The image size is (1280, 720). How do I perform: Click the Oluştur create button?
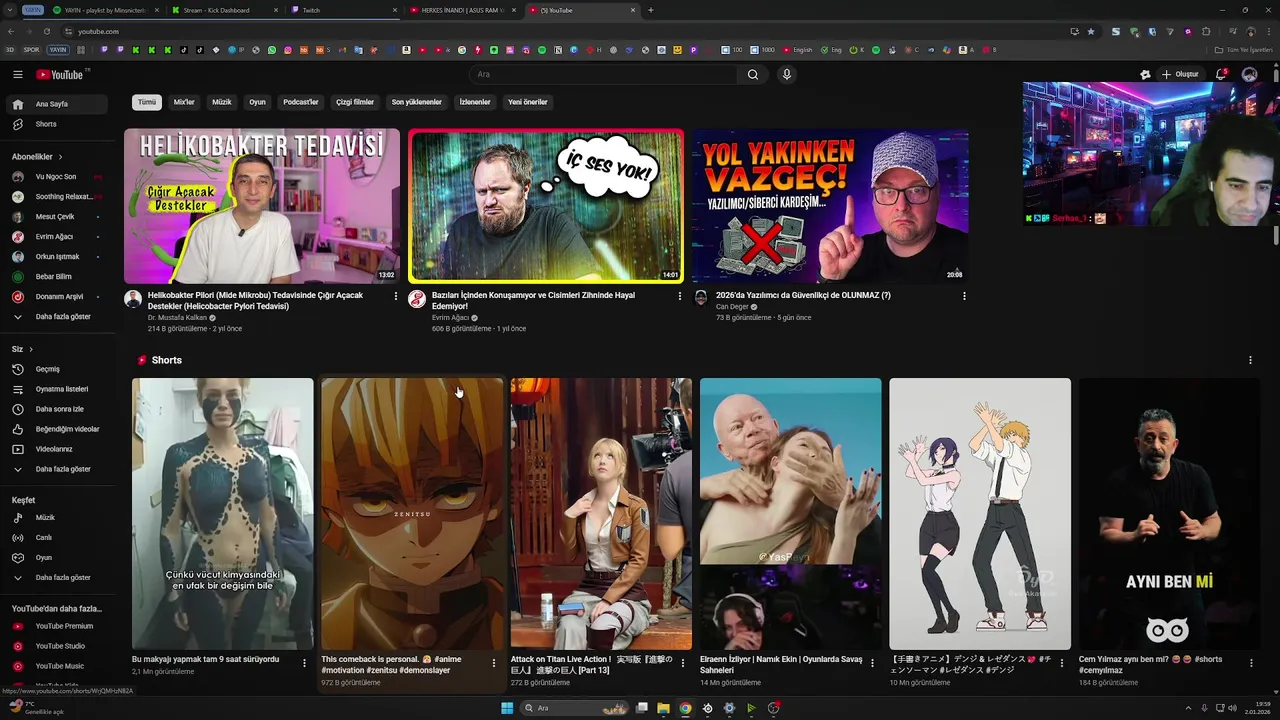pos(1180,74)
